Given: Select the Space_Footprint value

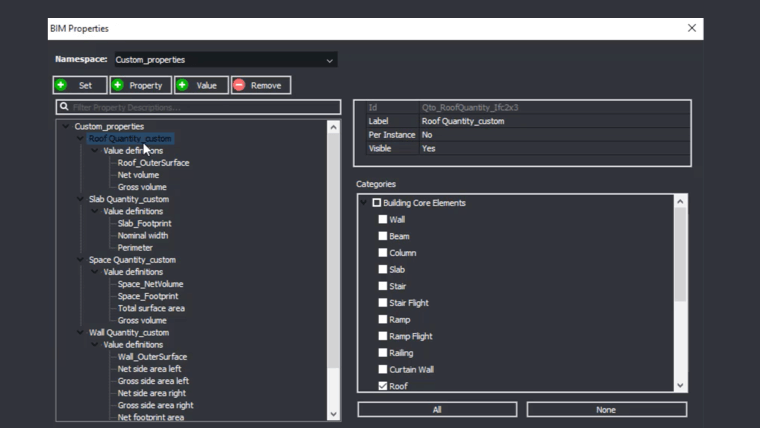Looking at the screenshot, I should 148,296.
